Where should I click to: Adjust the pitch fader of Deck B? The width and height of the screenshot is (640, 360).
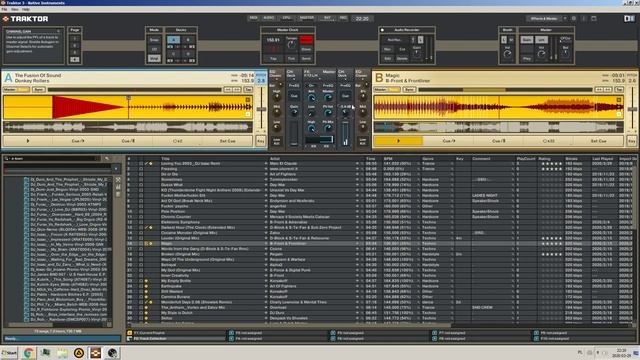point(632,109)
